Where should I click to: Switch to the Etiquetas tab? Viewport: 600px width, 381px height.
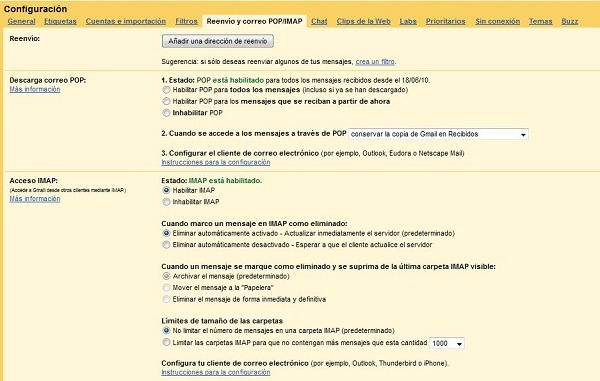(x=60, y=21)
